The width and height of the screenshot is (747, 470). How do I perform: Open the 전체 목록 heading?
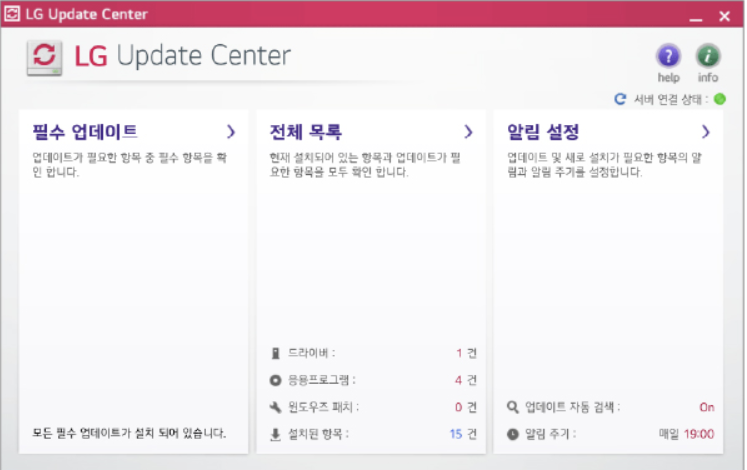[x=305, y=132]
